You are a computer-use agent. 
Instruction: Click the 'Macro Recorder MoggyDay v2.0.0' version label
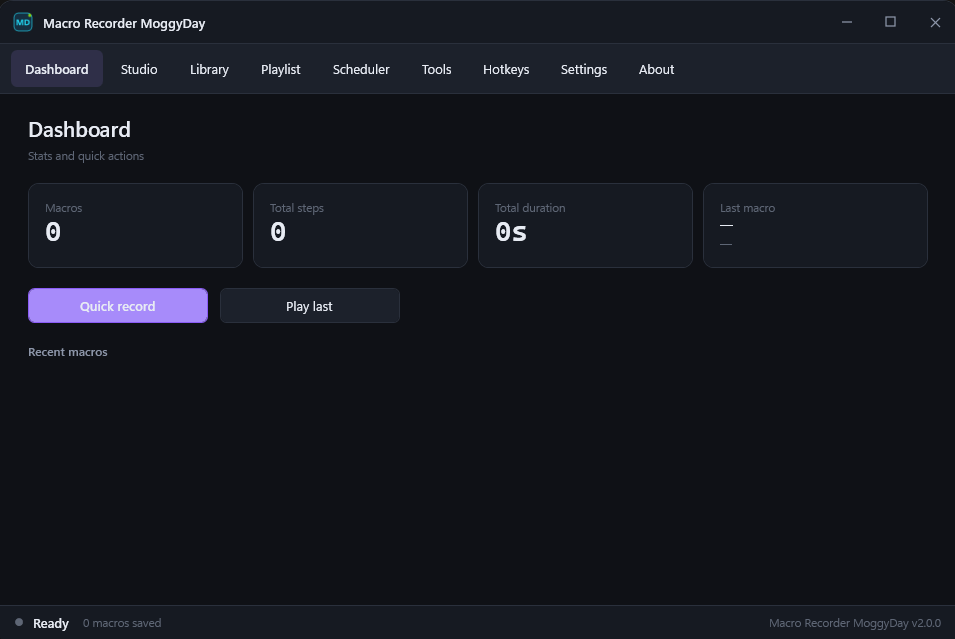click(x=855, y=623)
